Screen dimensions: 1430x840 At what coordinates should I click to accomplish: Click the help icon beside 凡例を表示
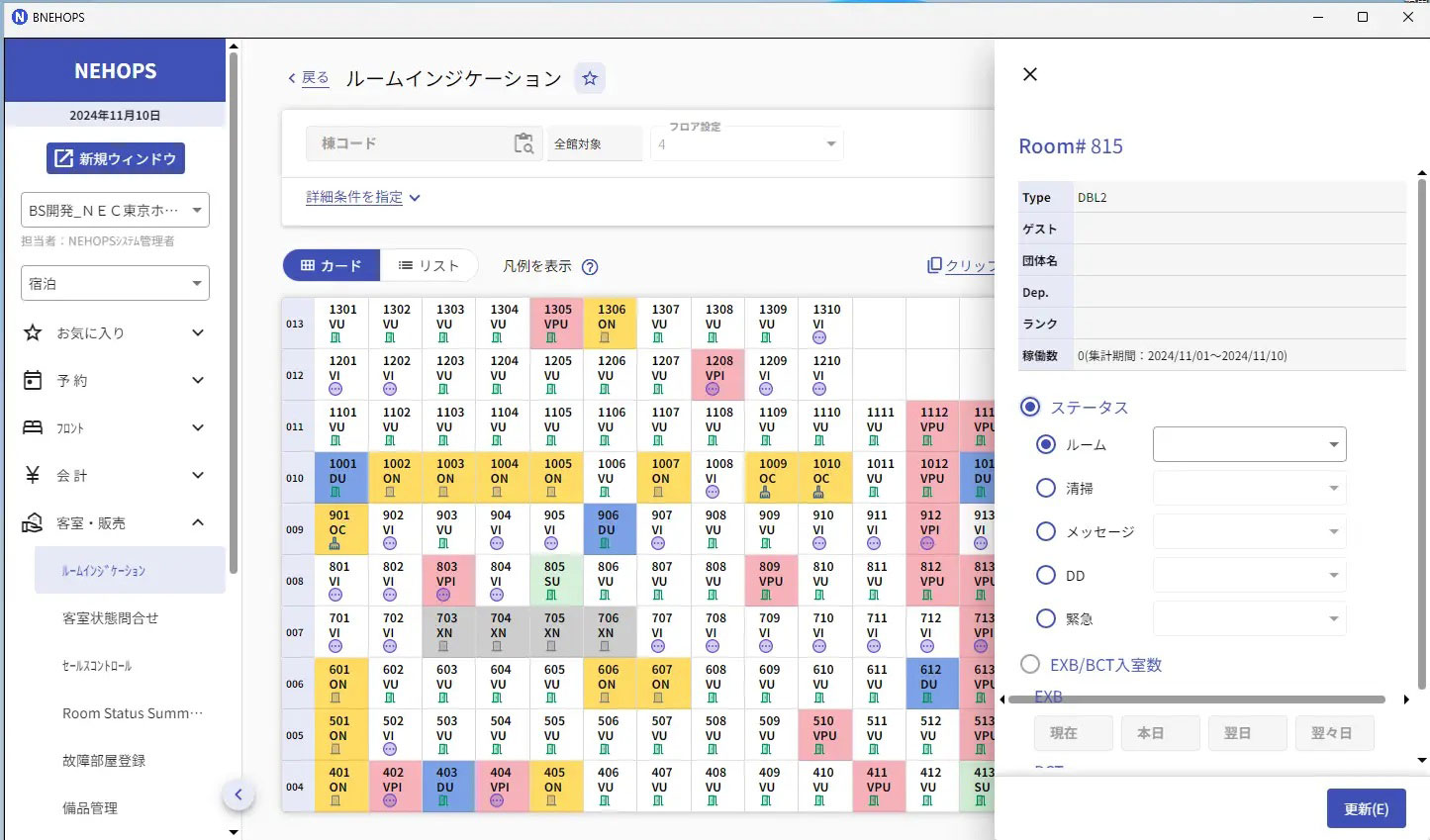tap(590, 266)
